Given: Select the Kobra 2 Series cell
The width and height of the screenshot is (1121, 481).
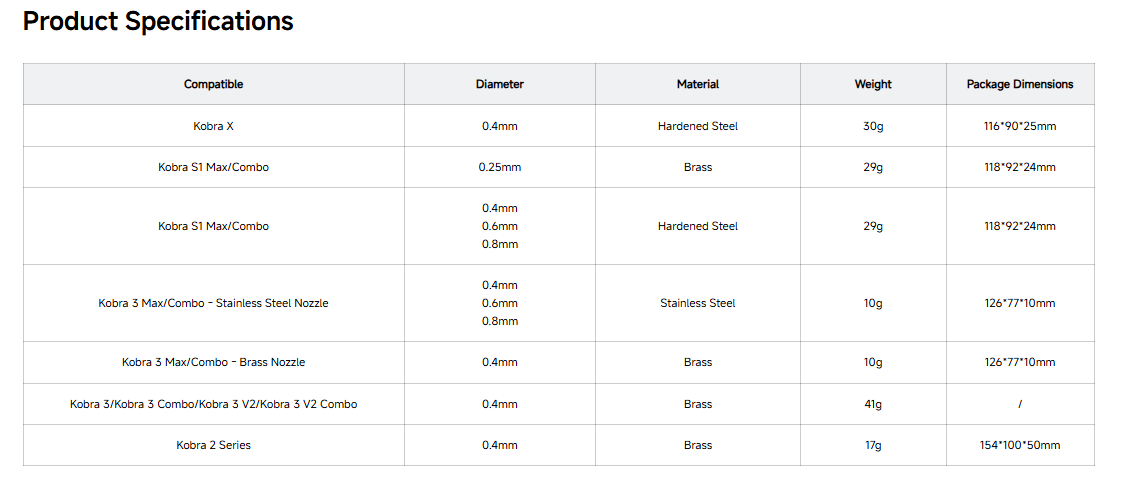Looking at the screenshot, I should 214,445.
